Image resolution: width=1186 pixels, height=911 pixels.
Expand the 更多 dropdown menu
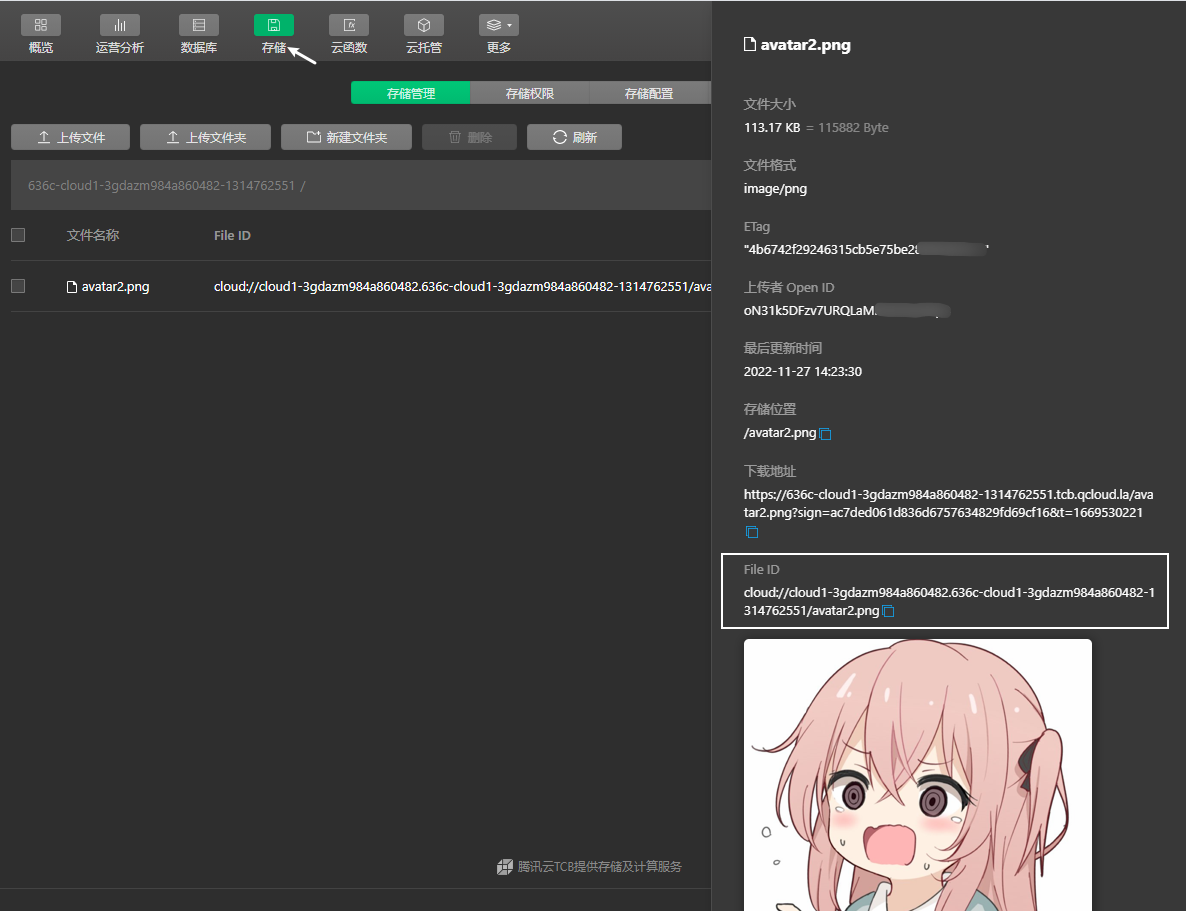(x=498, y=25)
